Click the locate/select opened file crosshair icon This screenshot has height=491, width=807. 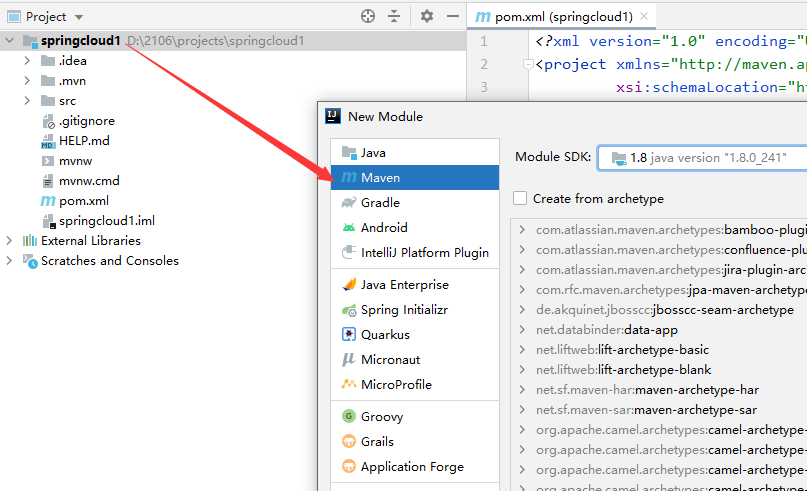click(367, 16)
